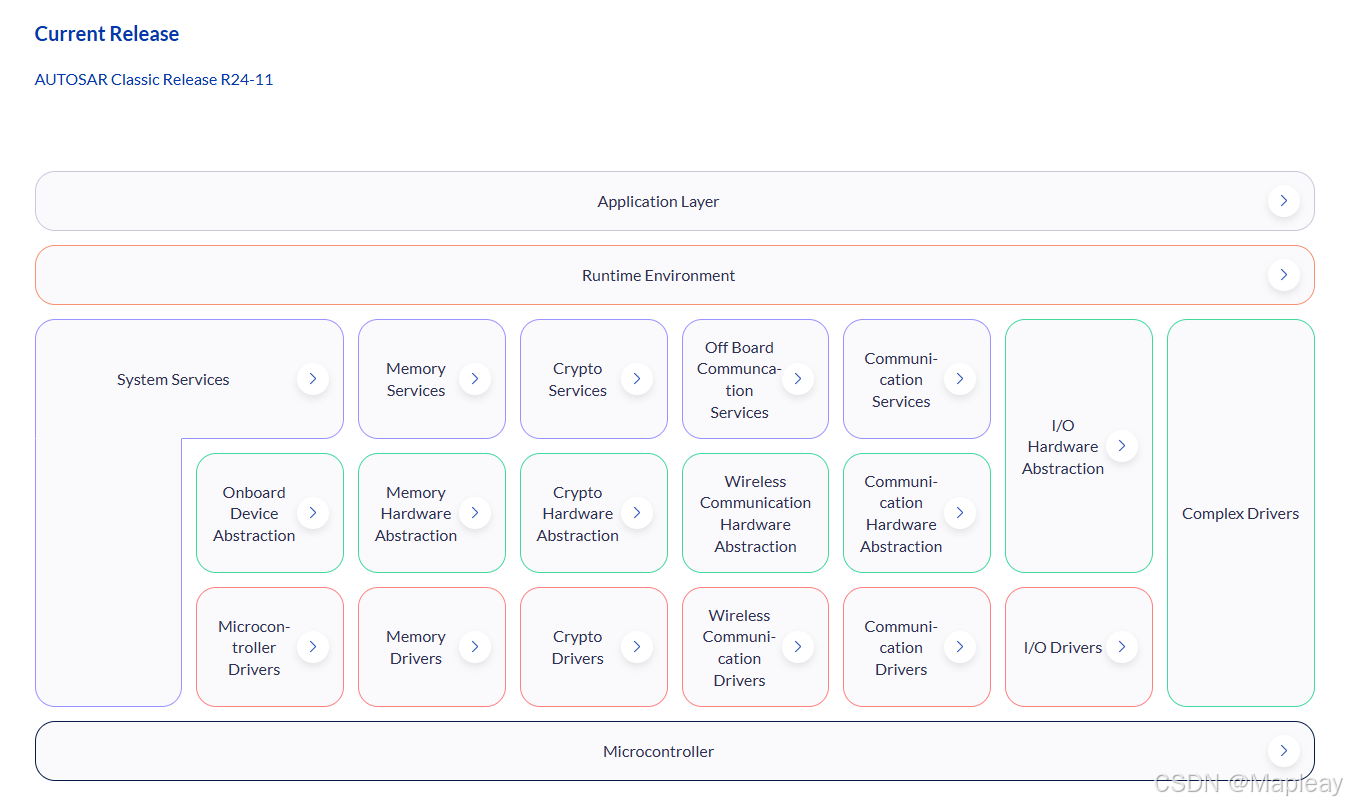Select the I/O Hardware Abstraction label
Viewport: 1347px width, 805px height.
1063,447
